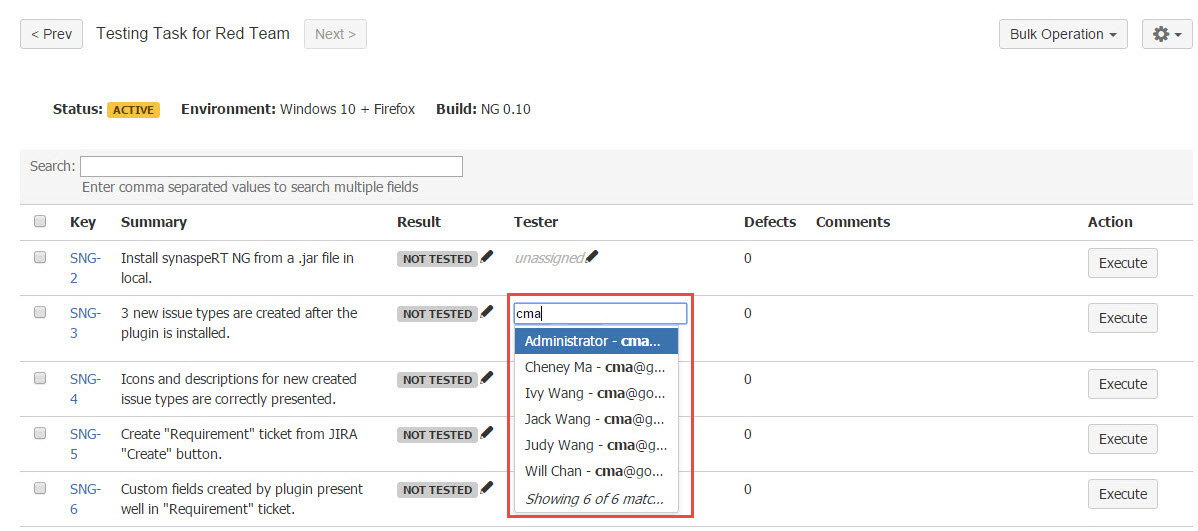Viewport: 1198px width, 531px height.
Task: Pick Will Chan from the autocomplete list
Action: [595, 471]
